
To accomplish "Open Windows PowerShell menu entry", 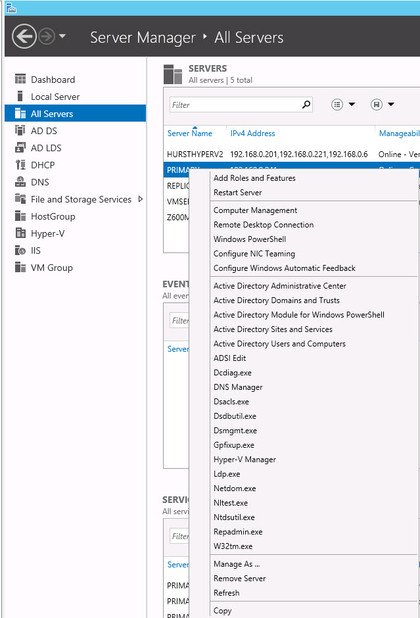I will (x=250, y=239).
